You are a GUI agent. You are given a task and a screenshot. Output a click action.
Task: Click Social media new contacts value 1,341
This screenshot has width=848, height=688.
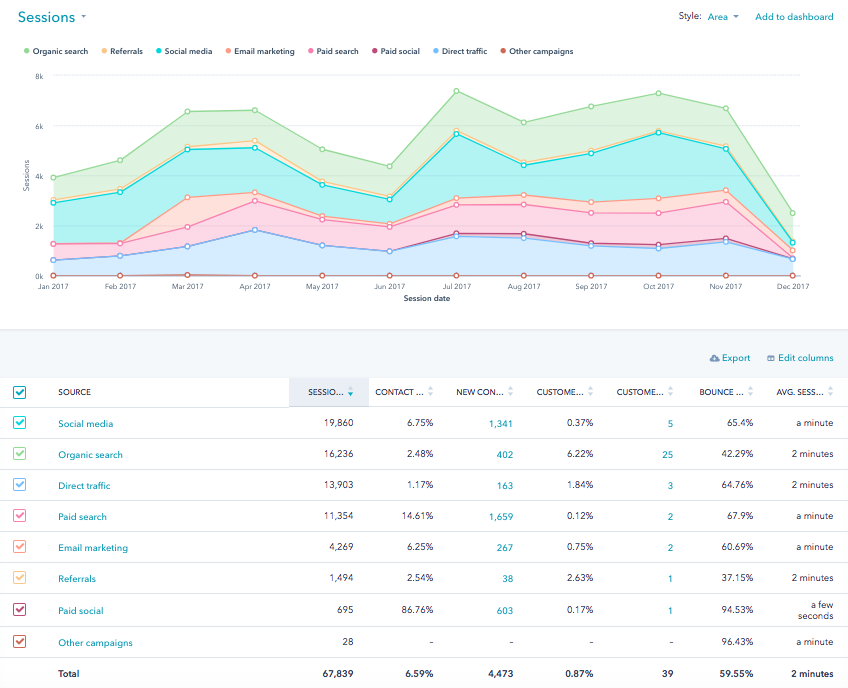[501, 424]
